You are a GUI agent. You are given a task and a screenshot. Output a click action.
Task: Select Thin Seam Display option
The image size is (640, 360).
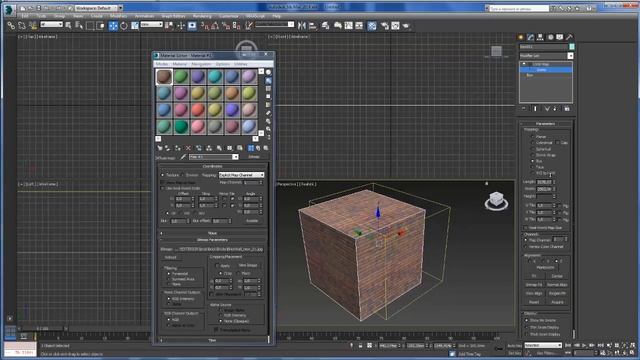pyautogui.click(x=527, y=327)
